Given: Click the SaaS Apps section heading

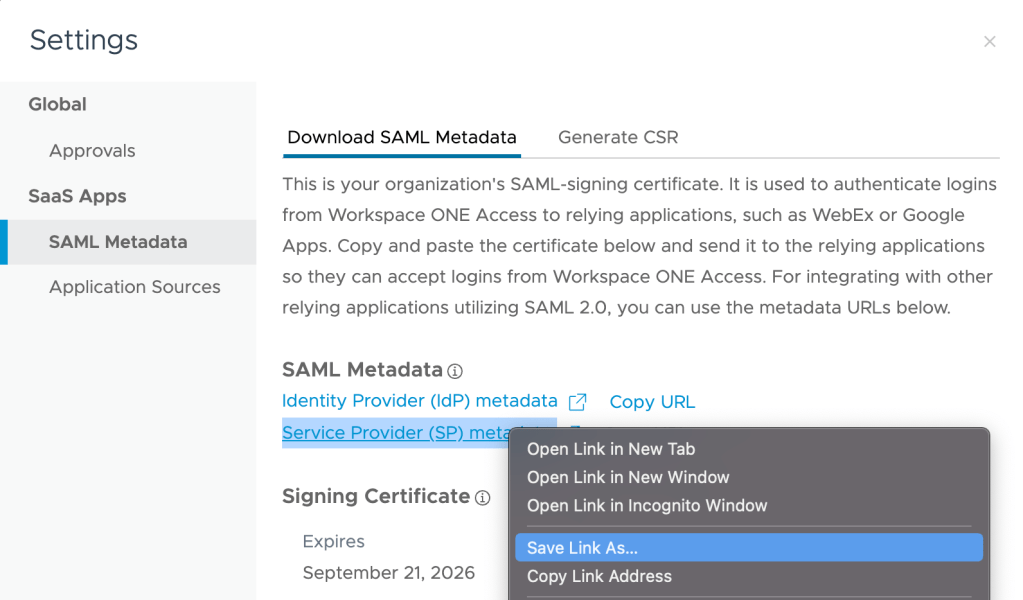Looking at the screenshot, I should point(77,196).
